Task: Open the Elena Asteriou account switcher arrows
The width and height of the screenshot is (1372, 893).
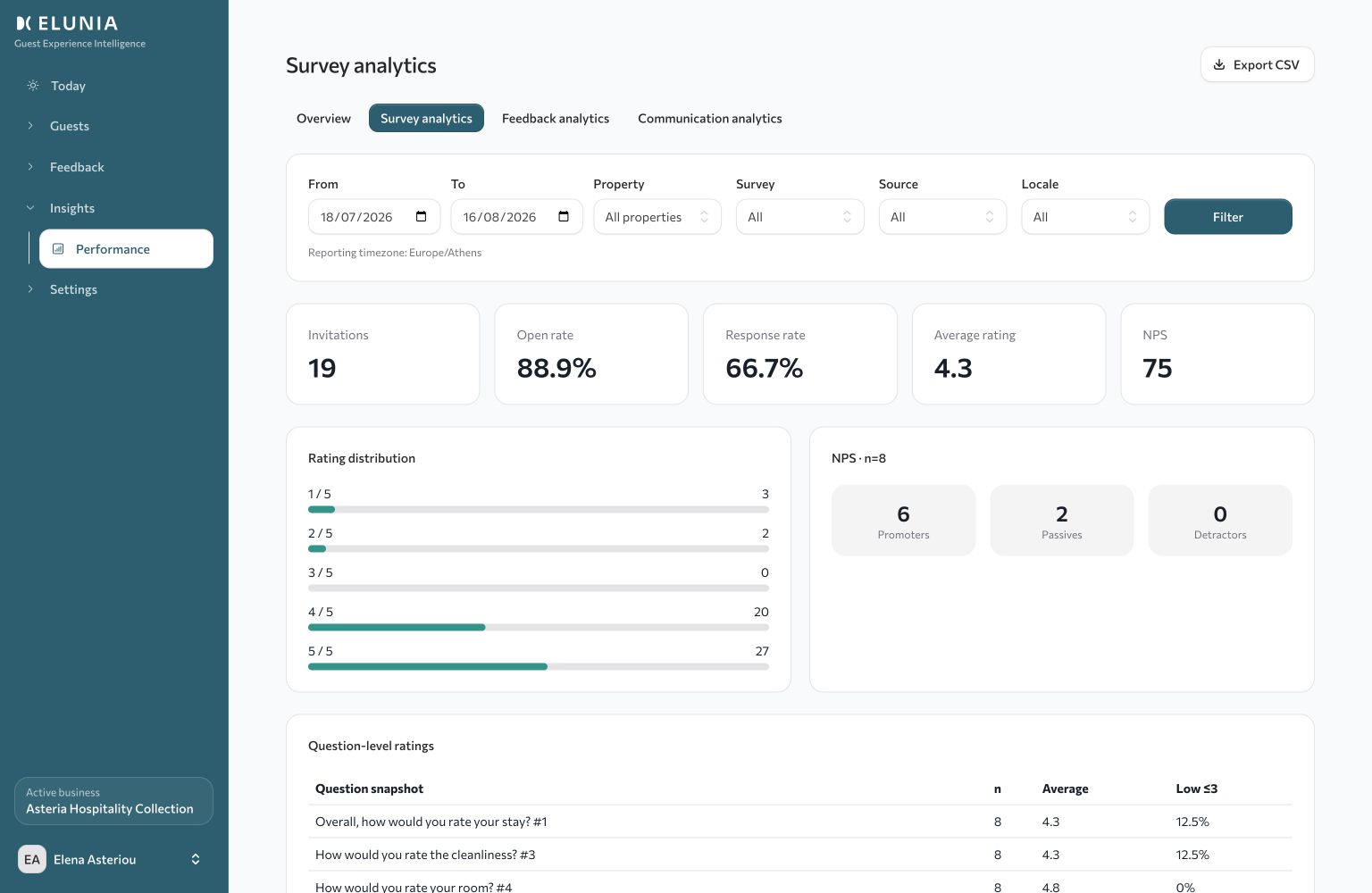Action: pyautogui.click(x=196, y=859)
